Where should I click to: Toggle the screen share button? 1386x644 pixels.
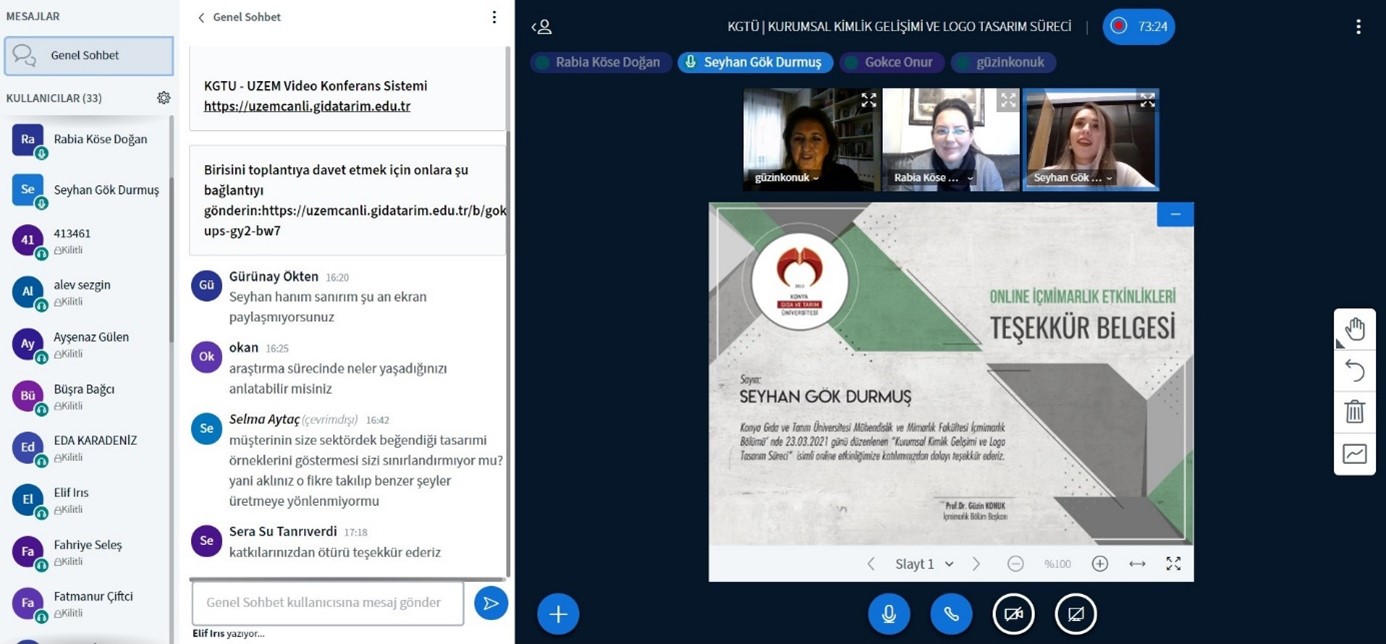coord(1076,614)
